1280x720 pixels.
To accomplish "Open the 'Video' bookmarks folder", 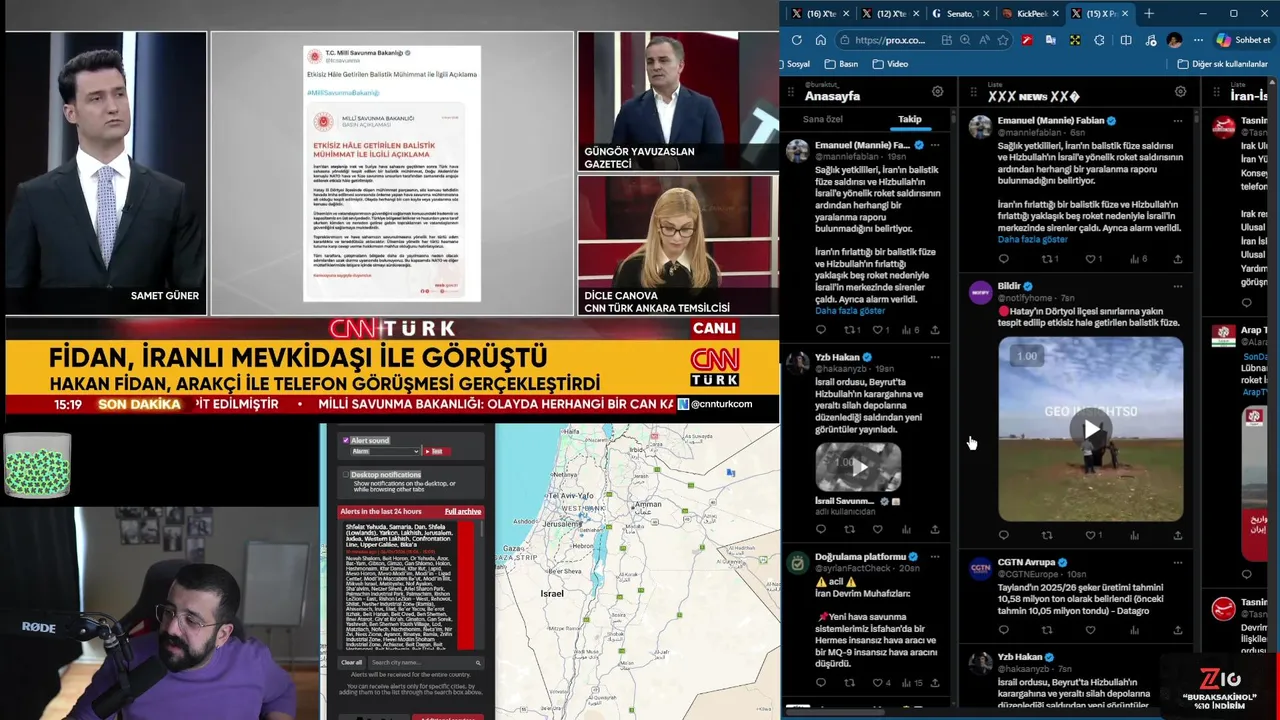I will pyautogui.click(x=890, y=64).
